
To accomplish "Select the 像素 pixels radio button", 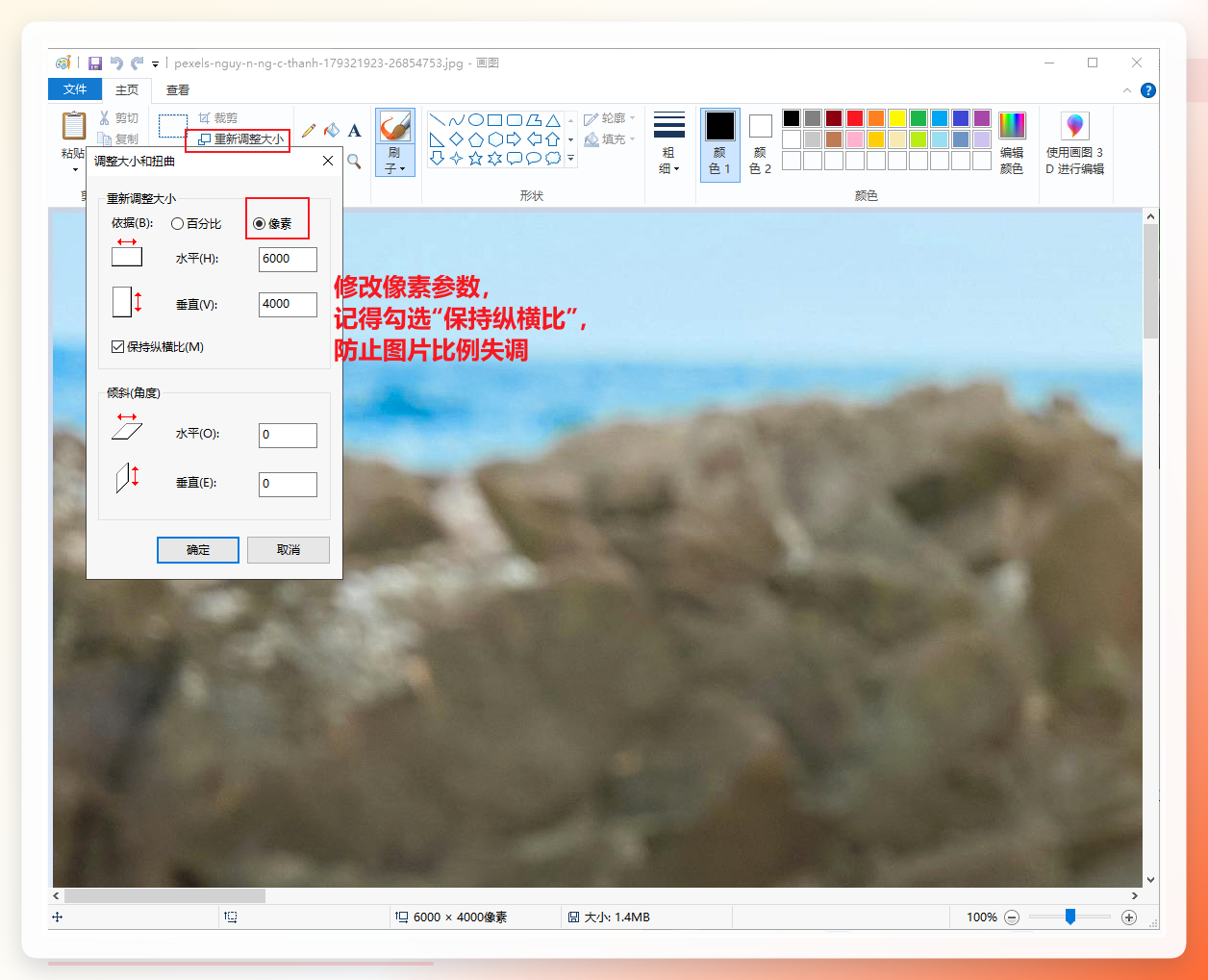I will tap(259, 223).
